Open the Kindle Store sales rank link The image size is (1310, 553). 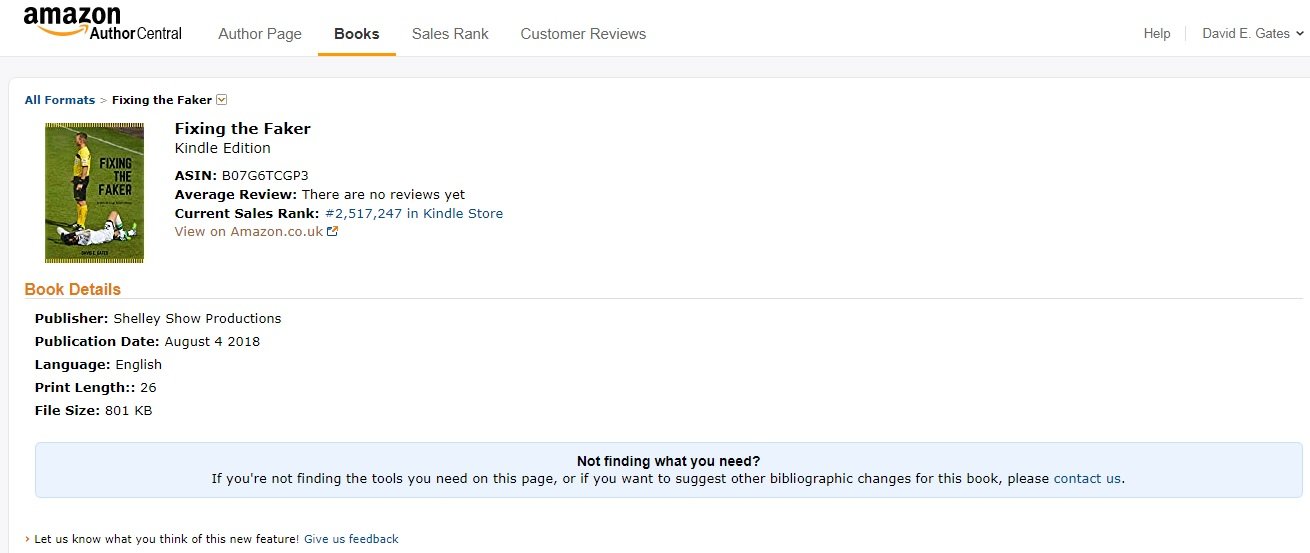pyautogui.click(x=414, y=213)
